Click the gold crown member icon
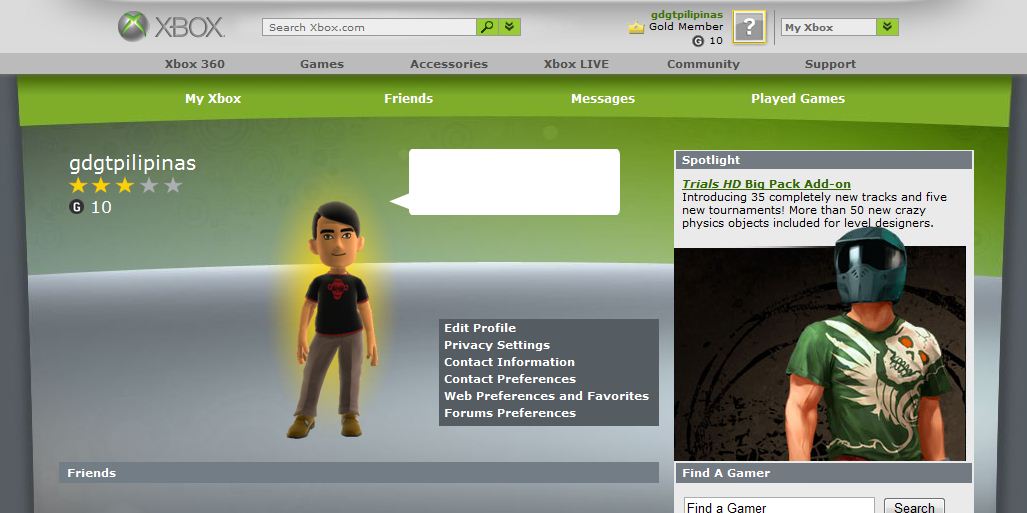The image size is (1027, 513). coord(636,28)
